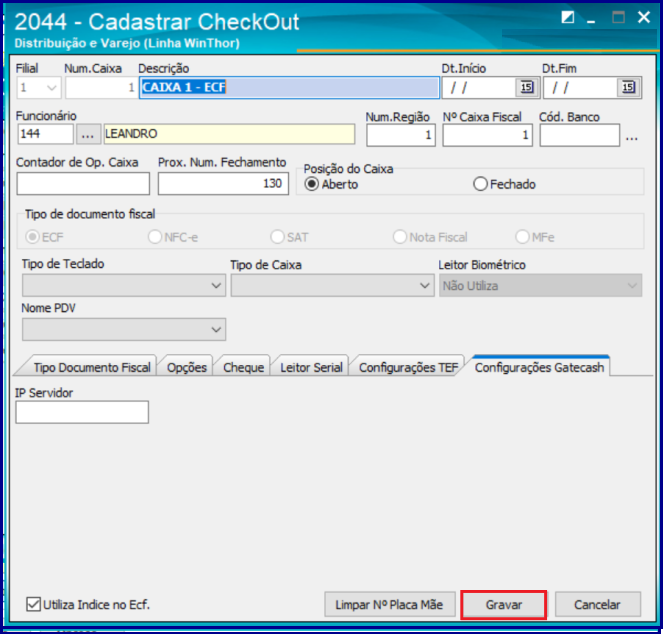Open the Dt.Fim calendar picker
Viewport: 663px width, 634px height.
tap(627, 88)
